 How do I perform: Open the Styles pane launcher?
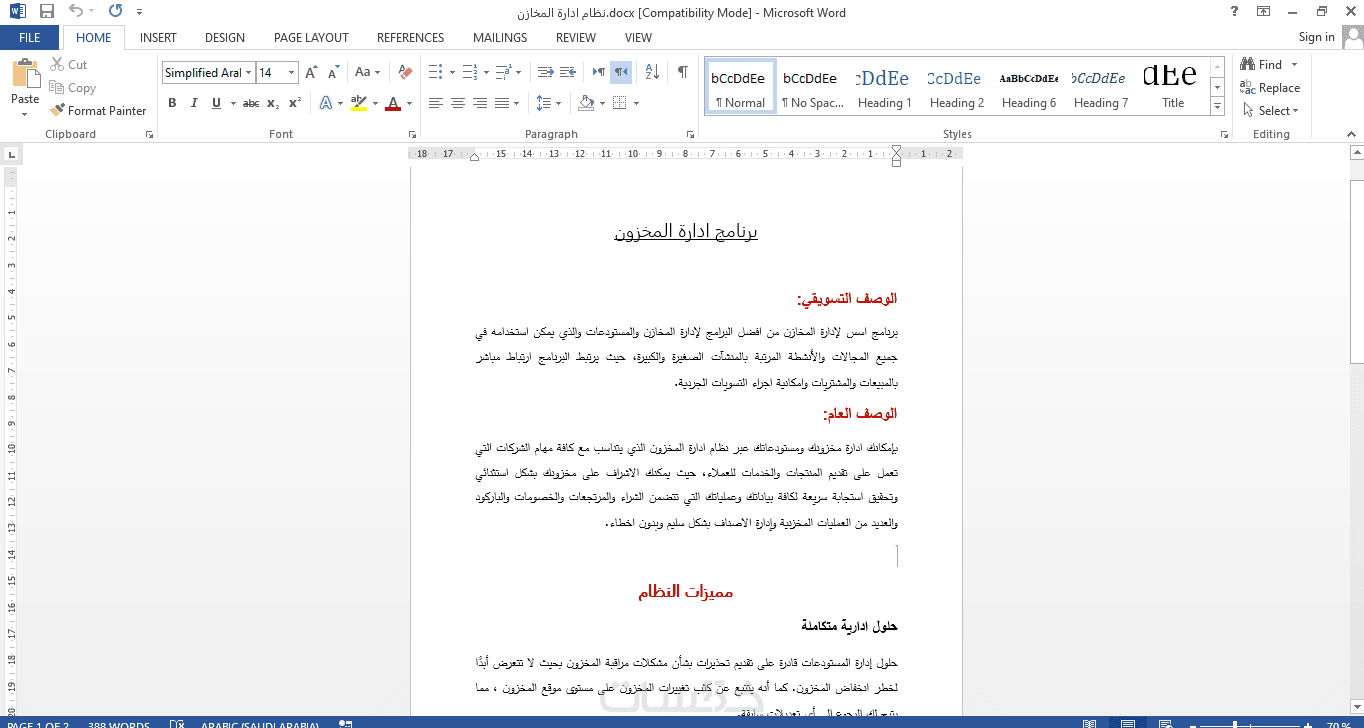click(1224, 134)
